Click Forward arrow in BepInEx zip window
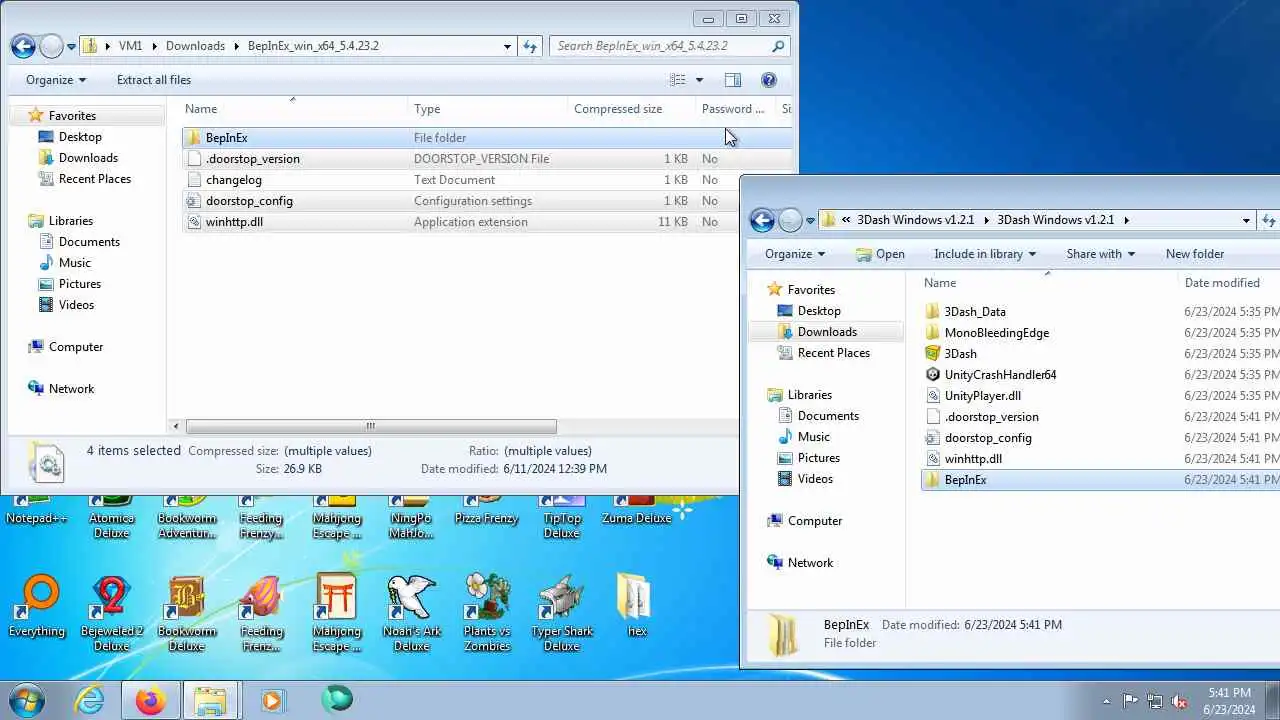The image size is (1280, 720). click(51, 46)
